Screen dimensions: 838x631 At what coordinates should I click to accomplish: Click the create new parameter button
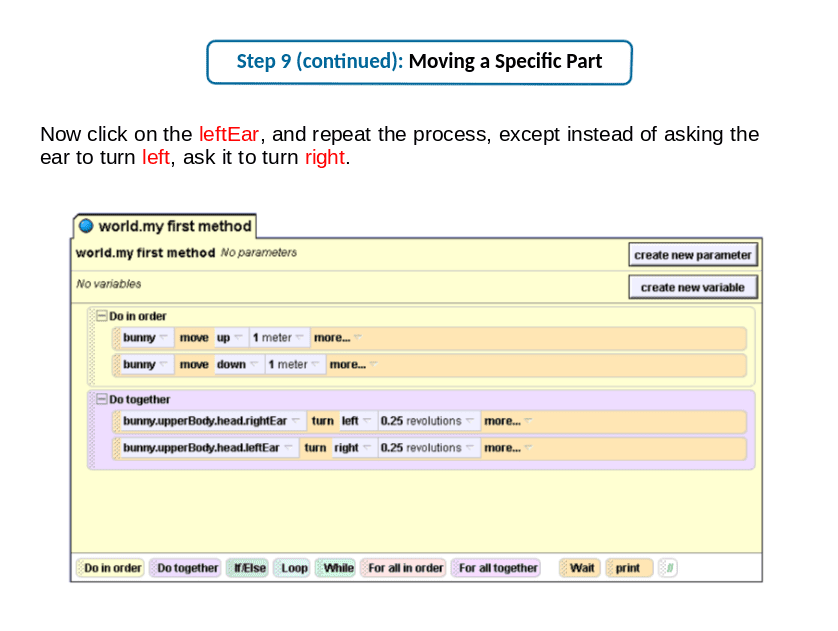(693, 255)
